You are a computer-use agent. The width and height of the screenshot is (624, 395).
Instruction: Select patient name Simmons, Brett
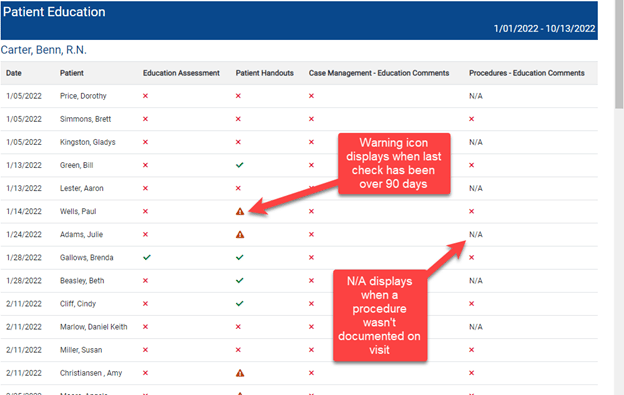(86, 119)
